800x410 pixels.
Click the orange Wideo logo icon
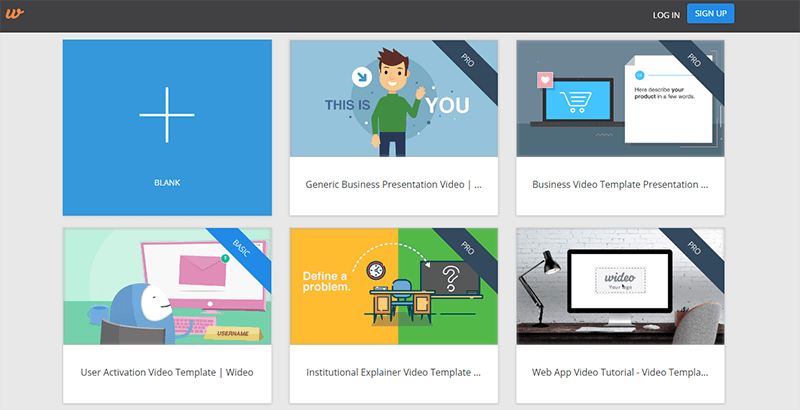click(x=15, y=14)
